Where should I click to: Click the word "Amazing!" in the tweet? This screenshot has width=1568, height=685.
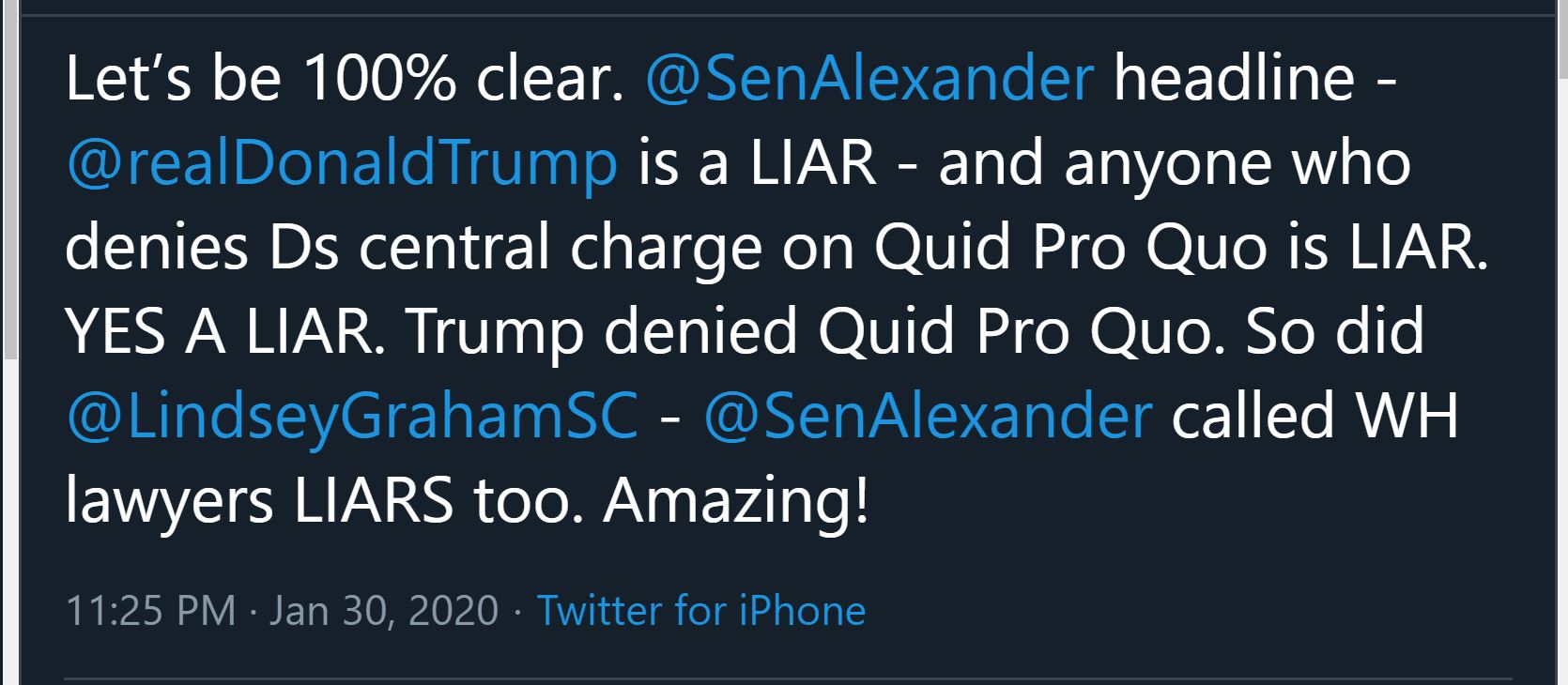pos(736,501)
